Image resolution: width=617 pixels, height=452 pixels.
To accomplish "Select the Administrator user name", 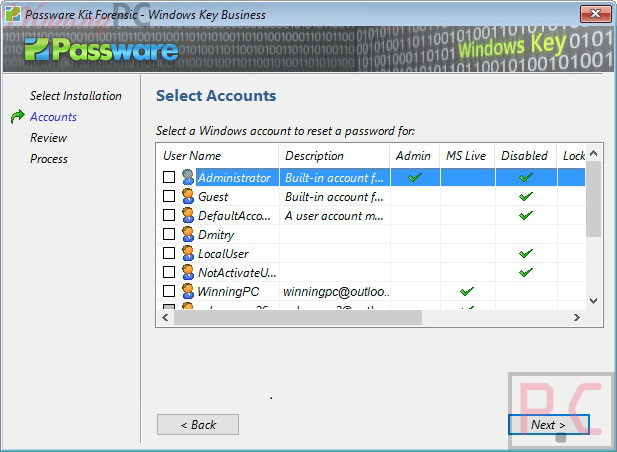I will (x=234, y=178).
